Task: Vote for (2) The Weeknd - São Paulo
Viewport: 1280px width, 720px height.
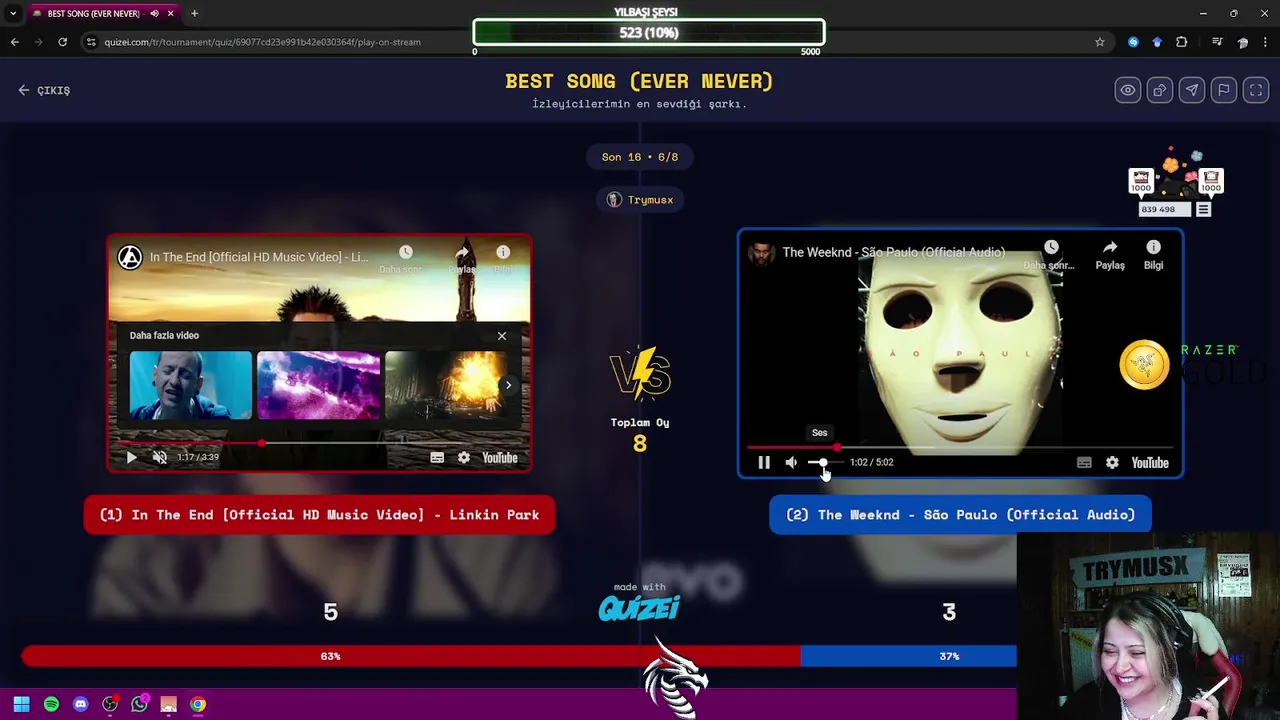Action: point(960,515)
